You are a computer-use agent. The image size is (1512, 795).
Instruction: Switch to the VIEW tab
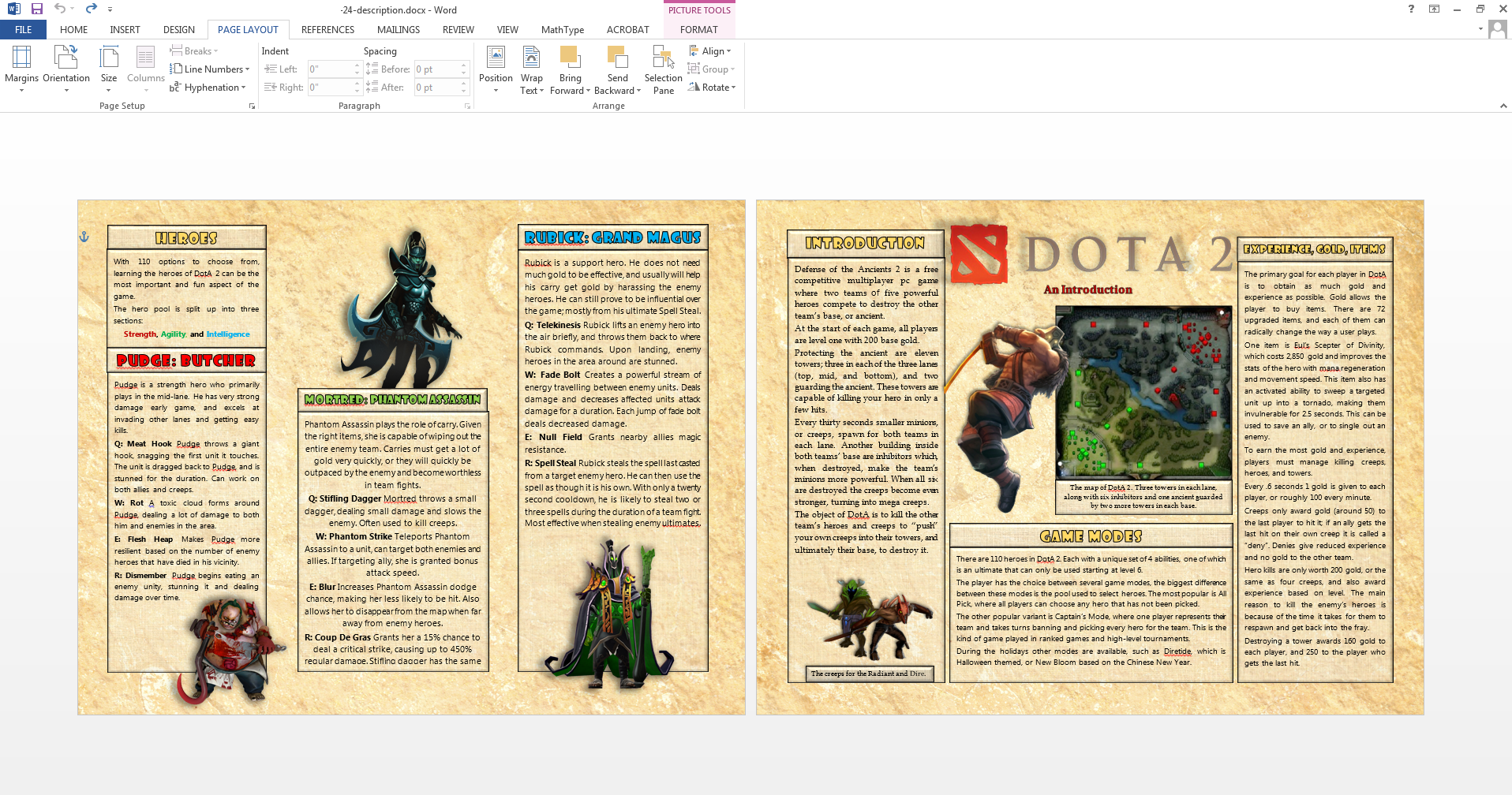click(507, 30)
